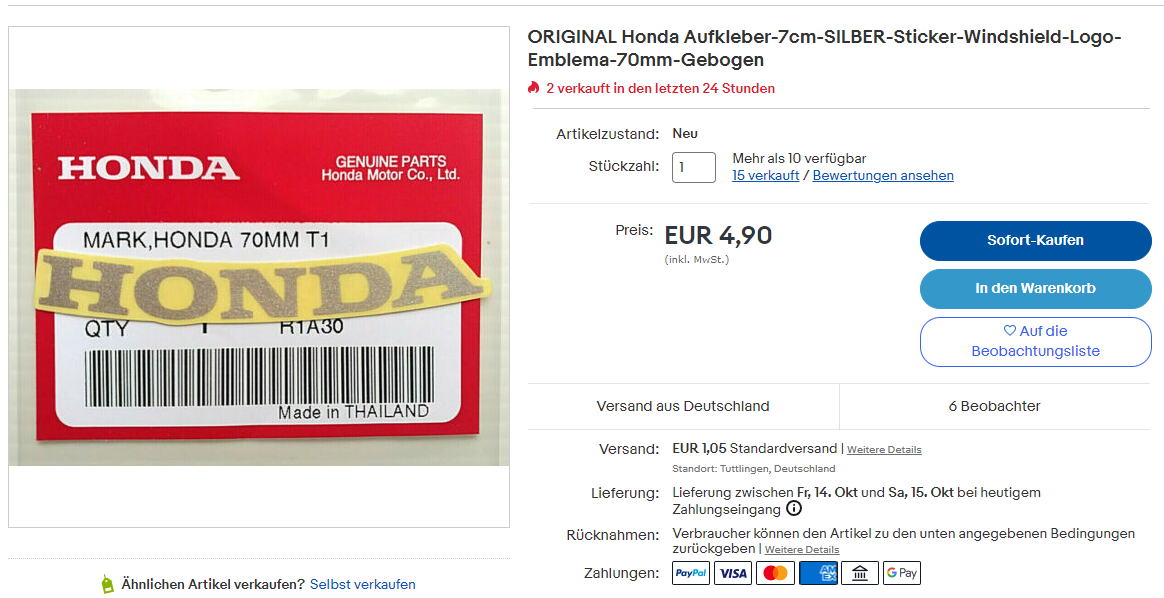Open the 15 verkauft link
Viewport: 1164px width, 598px height.
click(765, 176)
